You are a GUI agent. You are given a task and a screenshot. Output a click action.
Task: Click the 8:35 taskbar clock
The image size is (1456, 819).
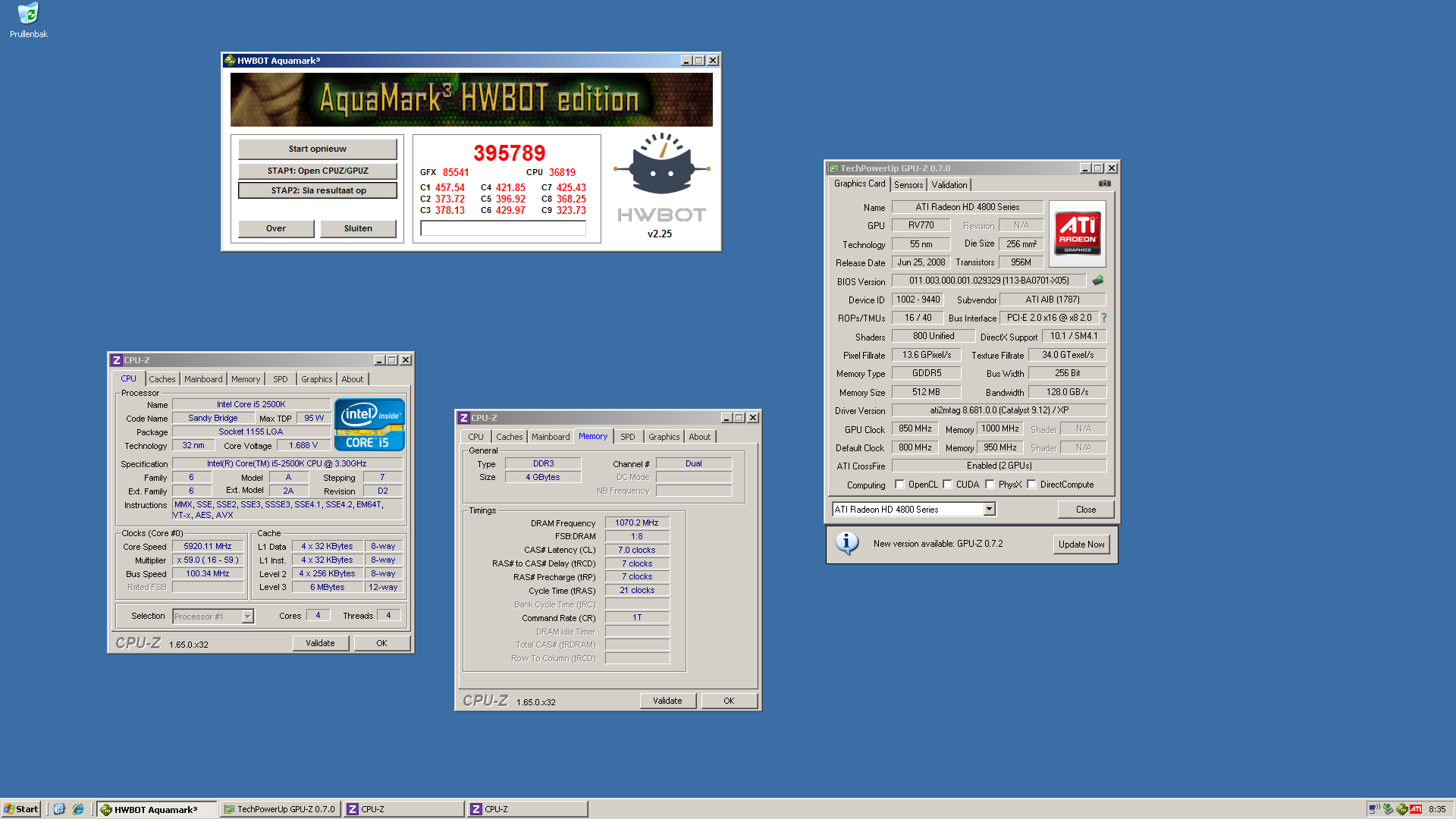tap(1436, 809)
